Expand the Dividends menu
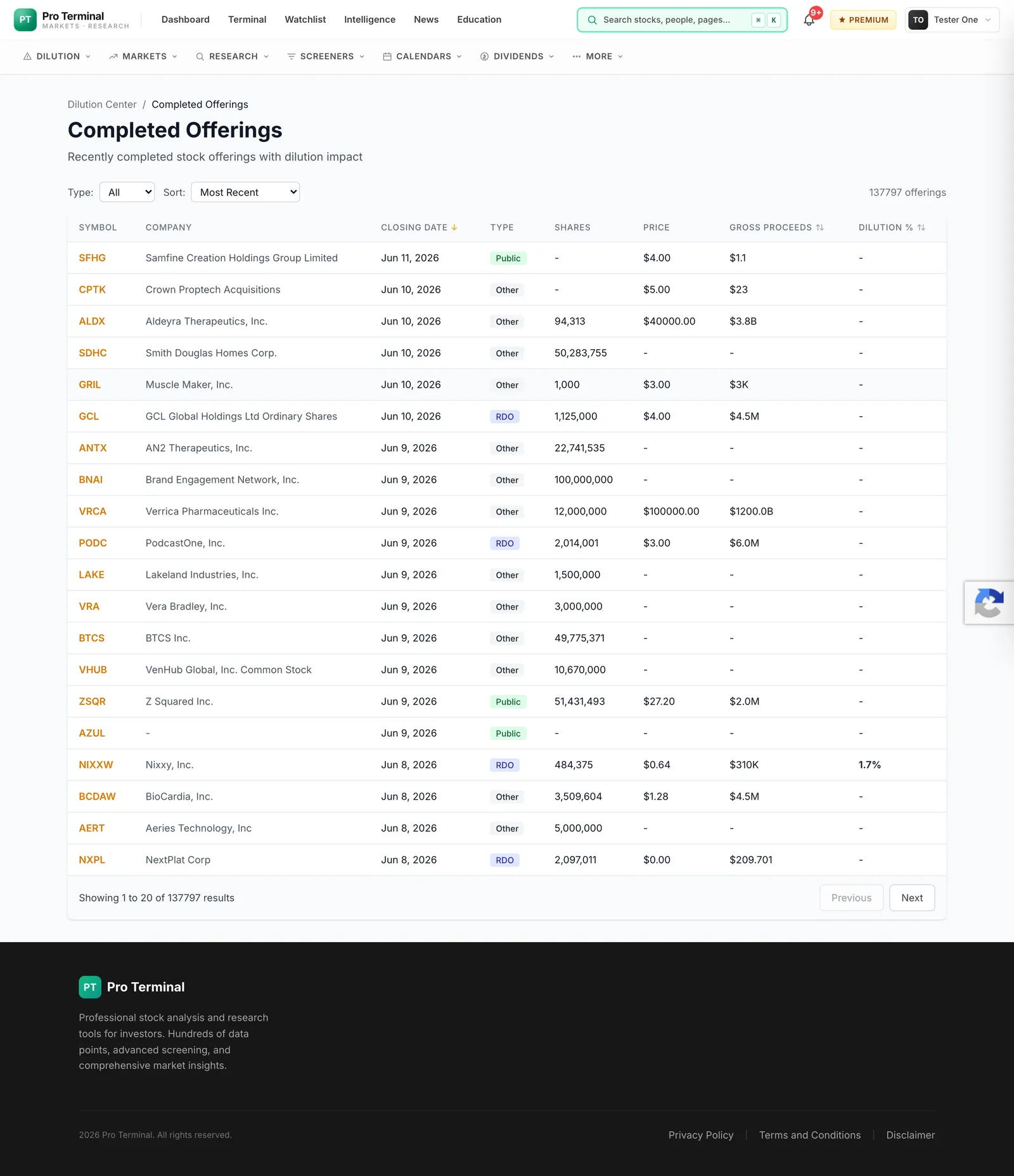The height and width of the screenshot is (1176, 1014). 517,56
